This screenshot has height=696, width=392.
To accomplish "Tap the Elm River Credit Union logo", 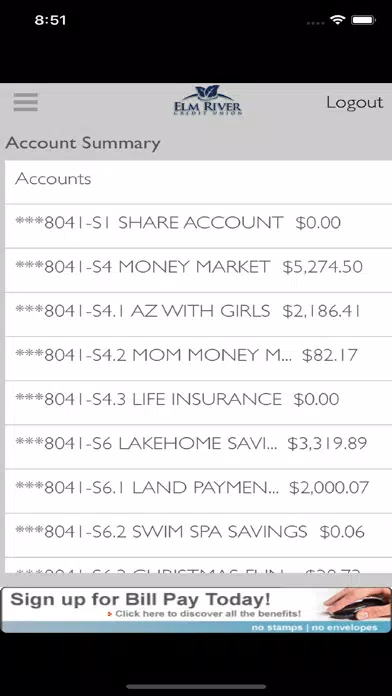I will point(208,100).
